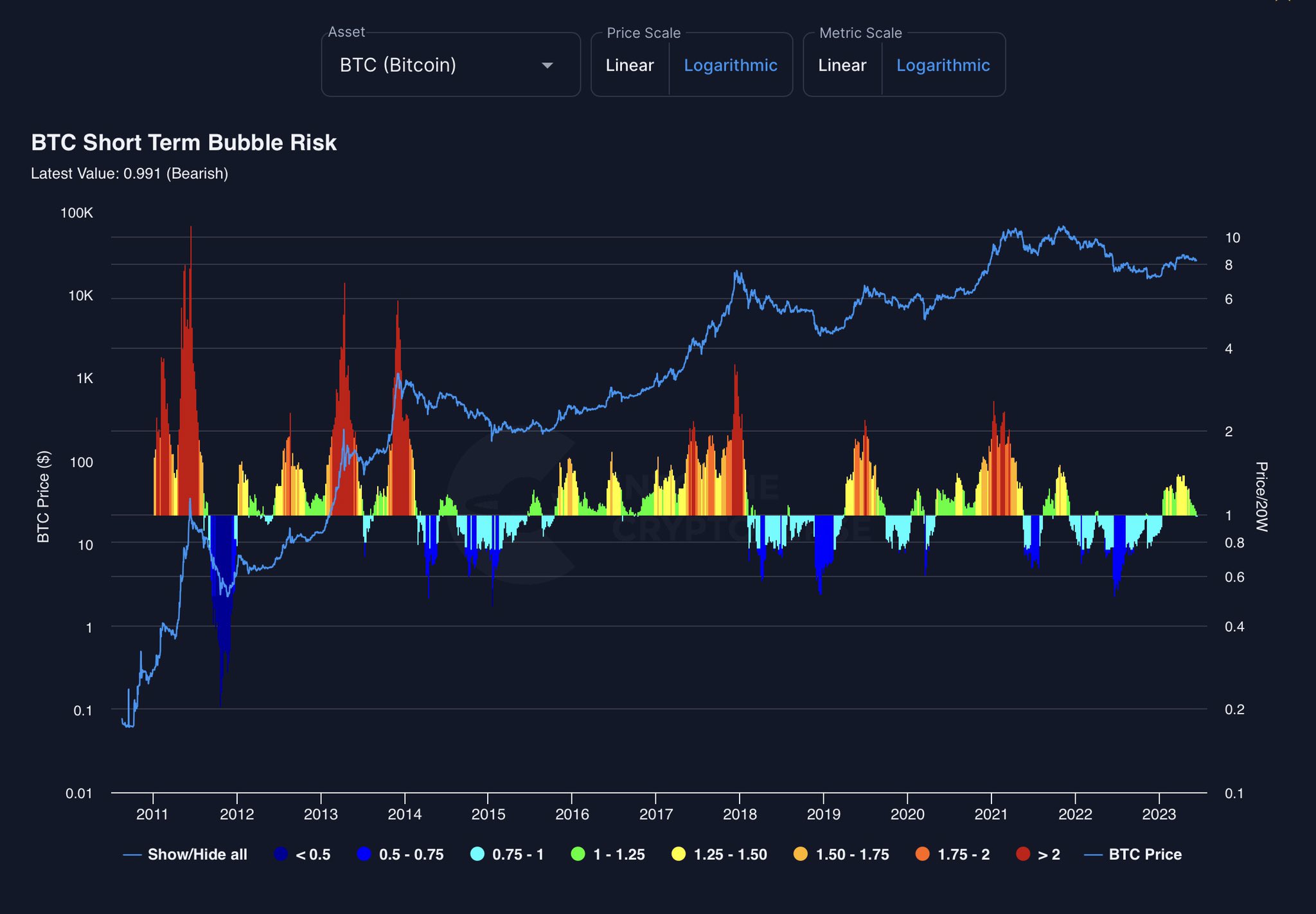1316x914 pixels.
Task: Click the Latest Value: 0.991 (Bearish) text
Action: coord(130,174)
